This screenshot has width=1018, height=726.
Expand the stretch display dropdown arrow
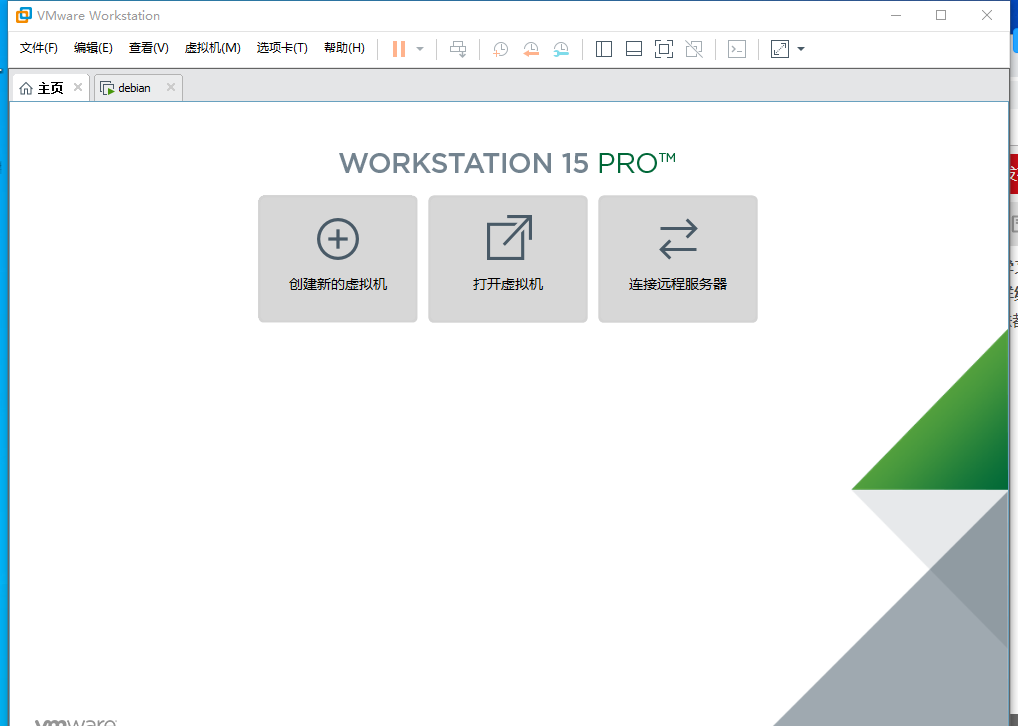click(x=801, y=49)
